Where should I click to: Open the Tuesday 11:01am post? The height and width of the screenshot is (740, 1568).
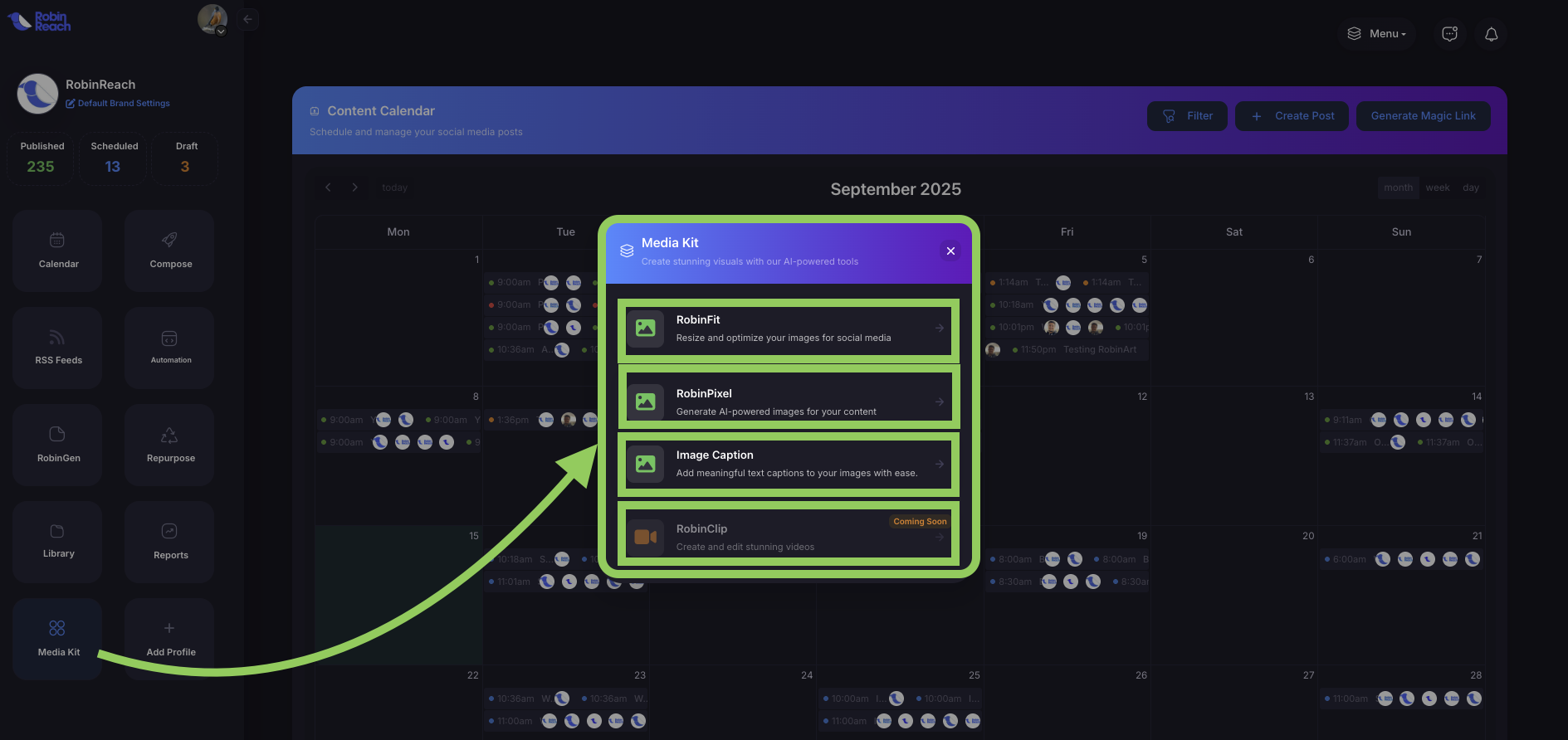[x=565, y=582]
